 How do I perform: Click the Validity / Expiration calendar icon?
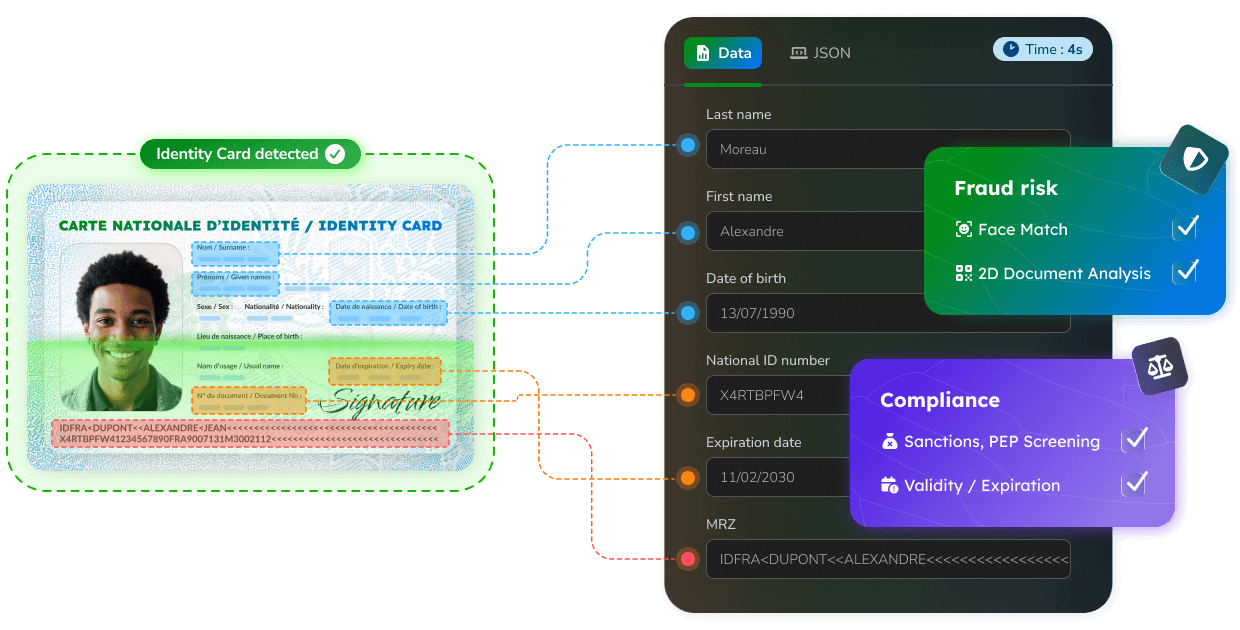pyautogui.click(x=889, y=485)
